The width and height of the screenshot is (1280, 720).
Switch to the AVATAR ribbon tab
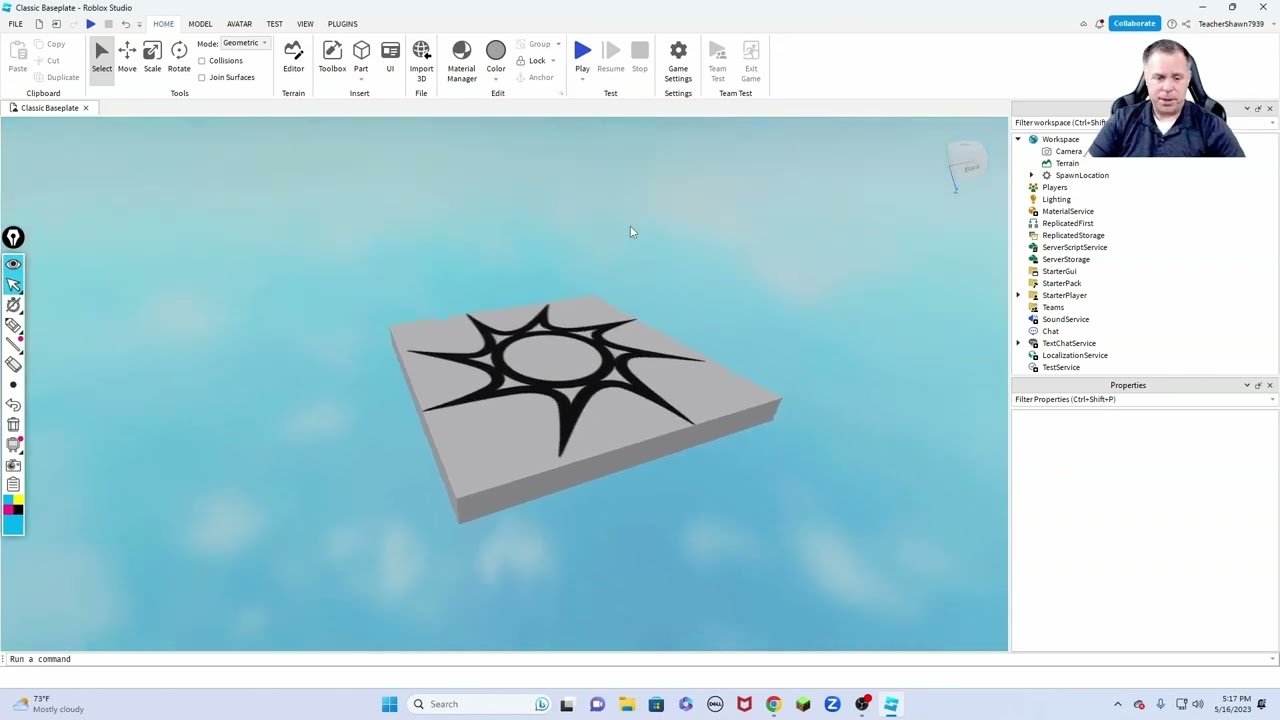pos(239,24)
